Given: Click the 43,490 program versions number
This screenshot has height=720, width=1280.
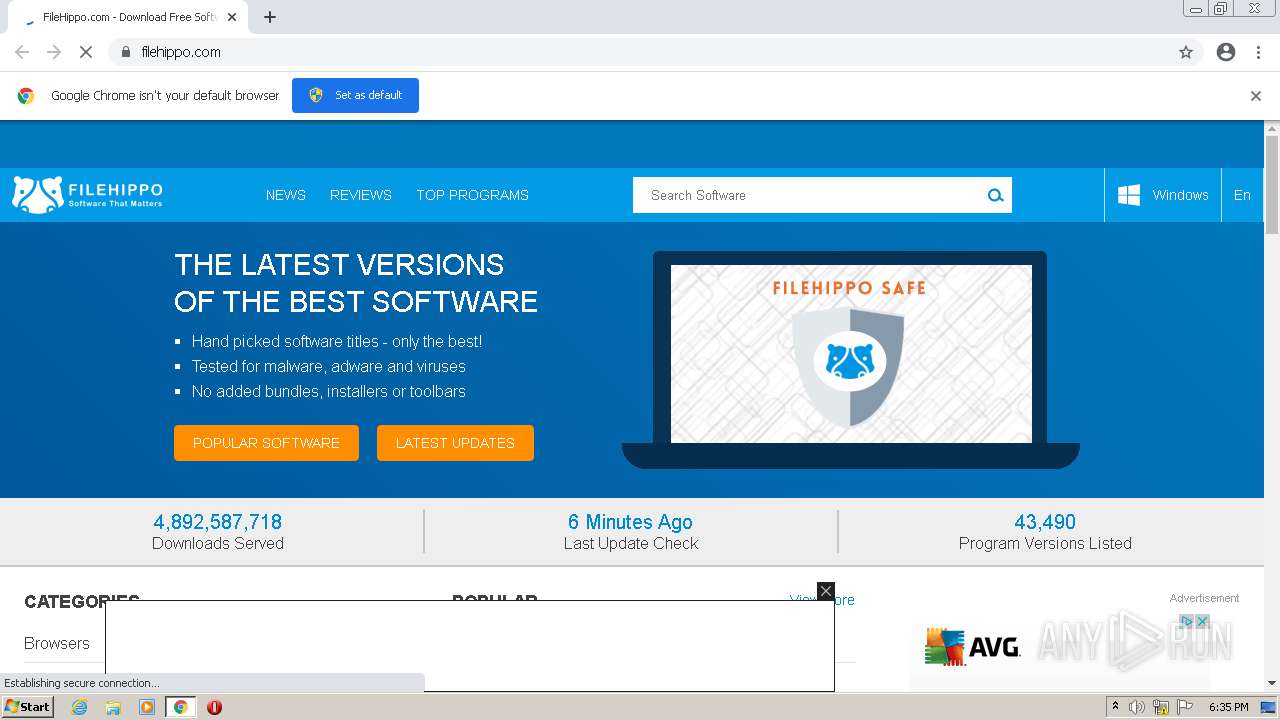Looking at the screenshot, I should [x=1045, y=522].
